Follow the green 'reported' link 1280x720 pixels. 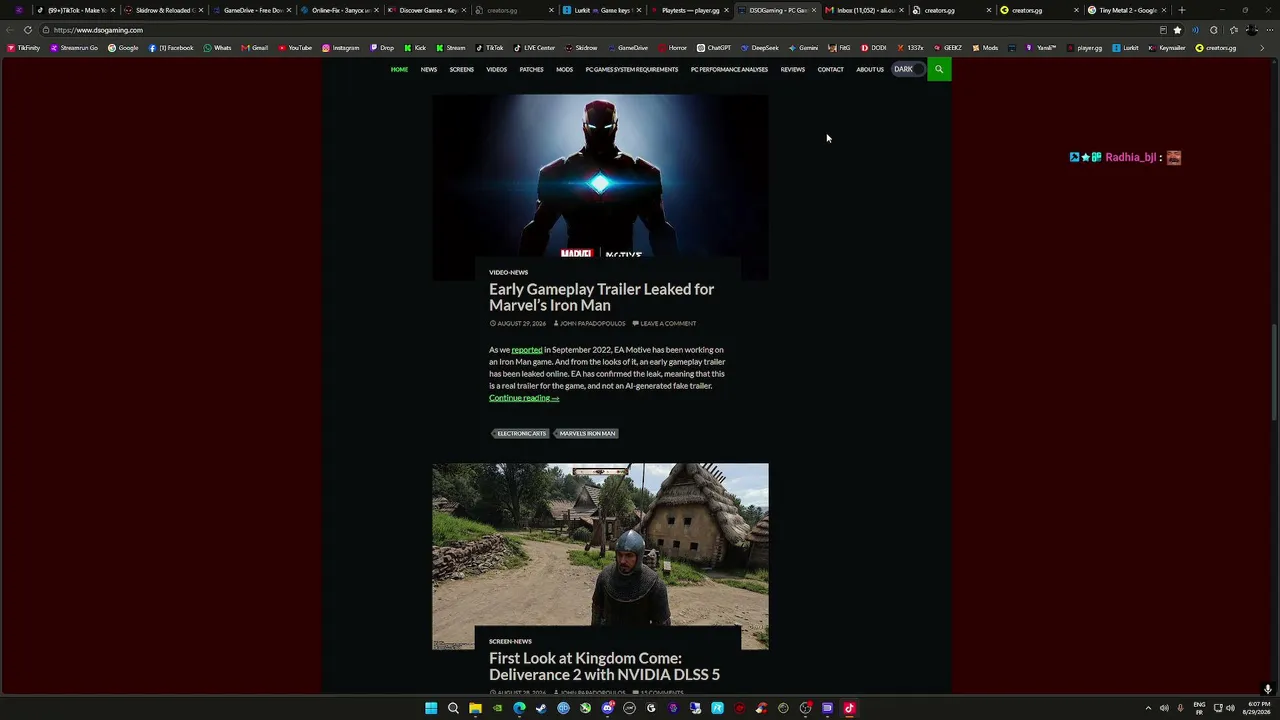tap(527, 350)
